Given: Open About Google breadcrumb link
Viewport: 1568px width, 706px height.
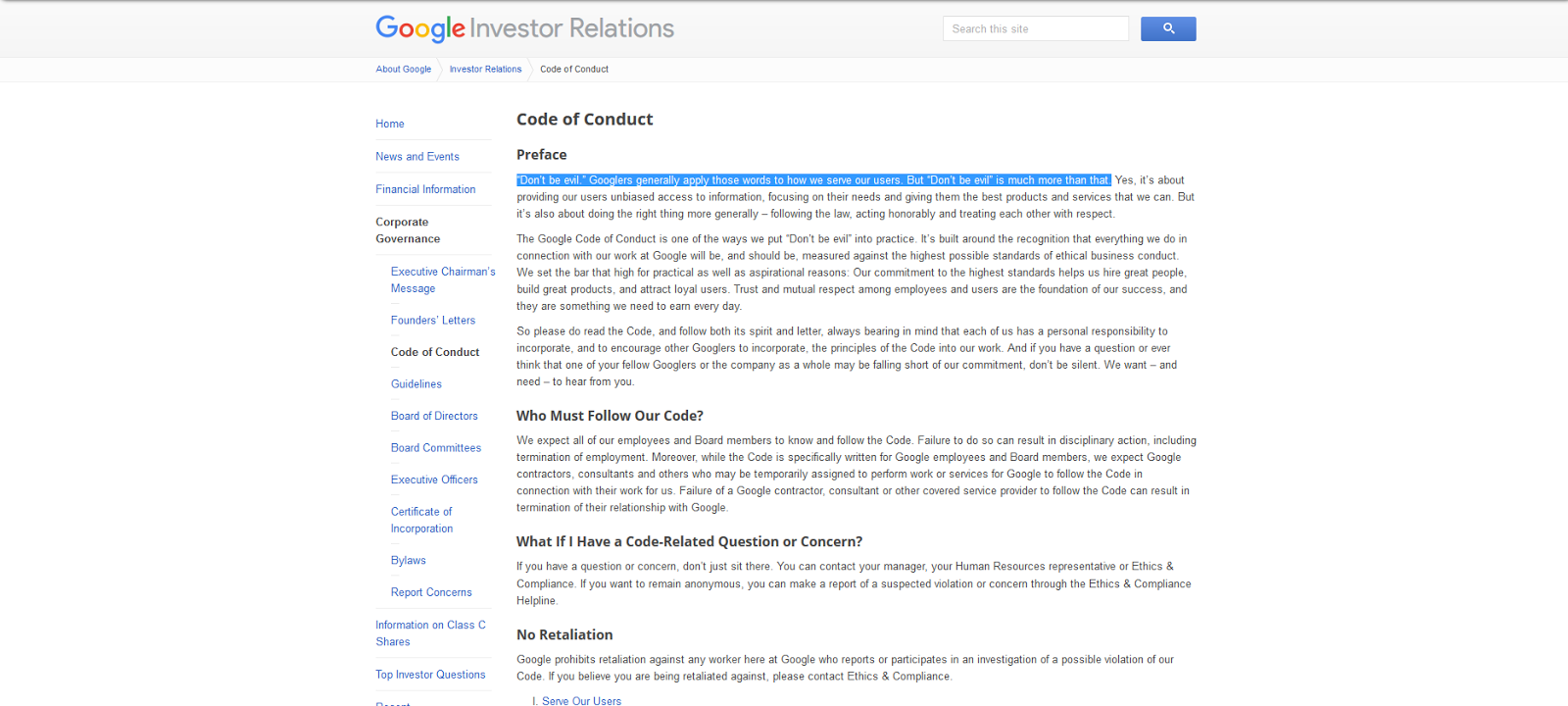Looking at the screenshot, I should point(403,70).
